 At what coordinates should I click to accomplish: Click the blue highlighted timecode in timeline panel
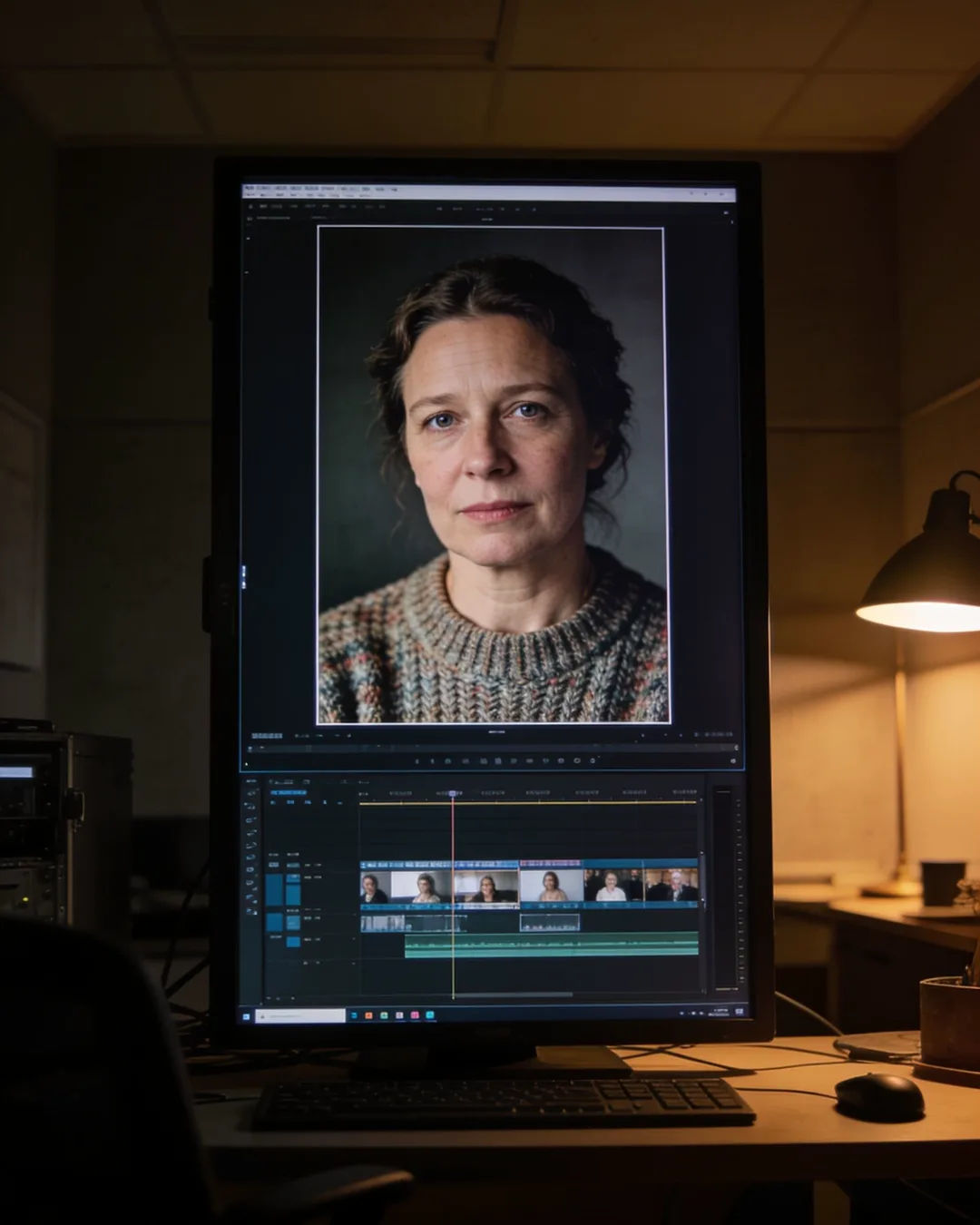tap(289, 792)
